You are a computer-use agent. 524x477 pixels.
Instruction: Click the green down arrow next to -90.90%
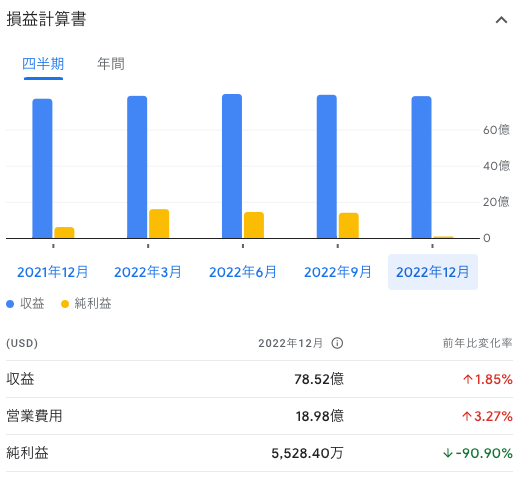pyautogui.click(x=448, y=454)
